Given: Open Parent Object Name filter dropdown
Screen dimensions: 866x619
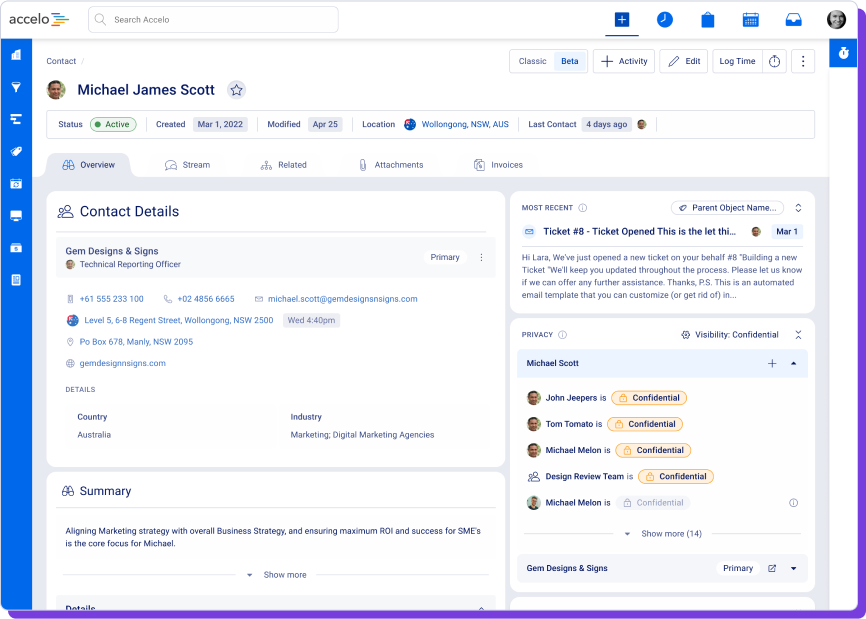Looking at the screenshot, I should pyautogui.click(x=727, y=208).
